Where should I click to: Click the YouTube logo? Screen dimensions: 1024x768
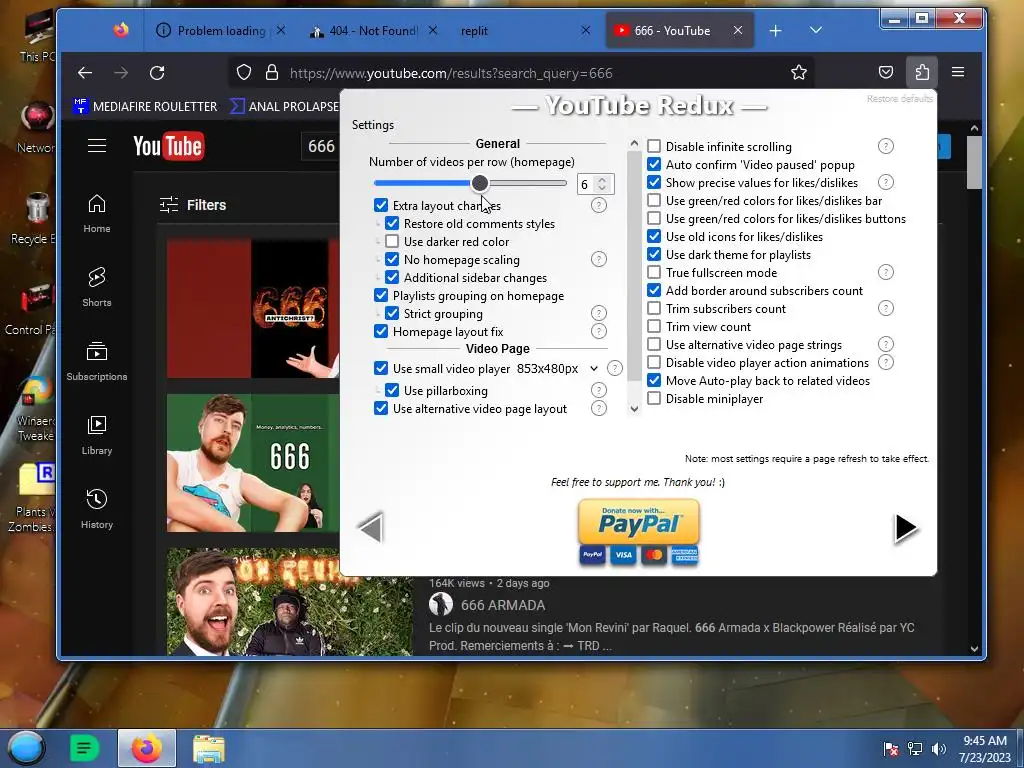click(x=168, y=146)
